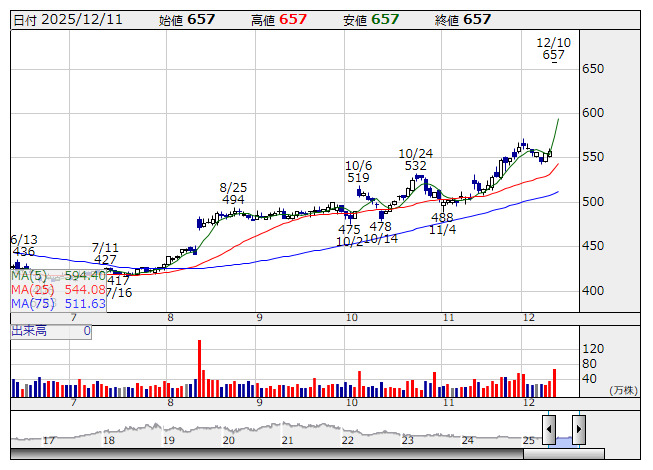The height and width of the screenshot is (470, 653).
Task: Click the left arrow range handle
Action: point(548,429)
